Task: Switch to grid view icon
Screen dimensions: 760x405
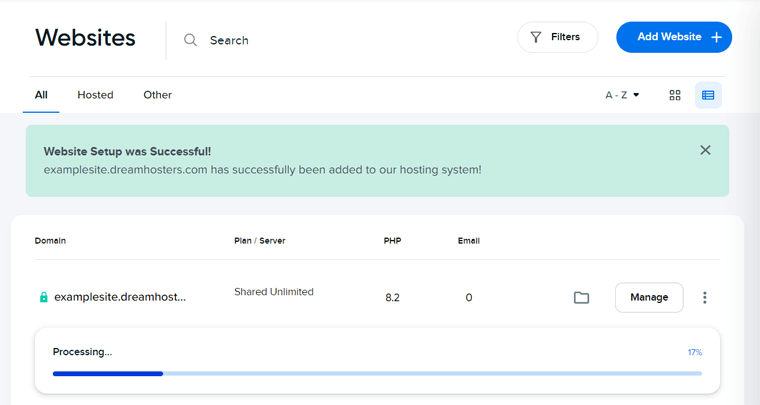Action: (x=675, y=95)
